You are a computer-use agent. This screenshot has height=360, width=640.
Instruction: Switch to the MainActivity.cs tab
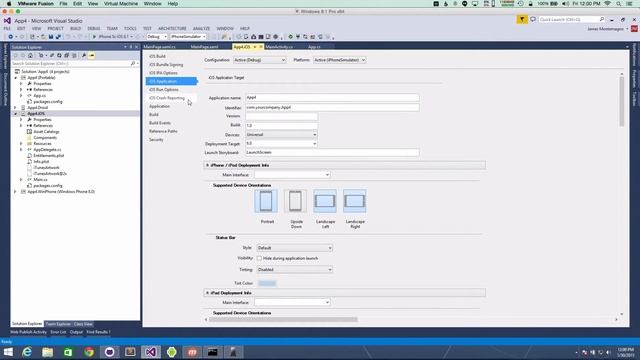(279, 47)
